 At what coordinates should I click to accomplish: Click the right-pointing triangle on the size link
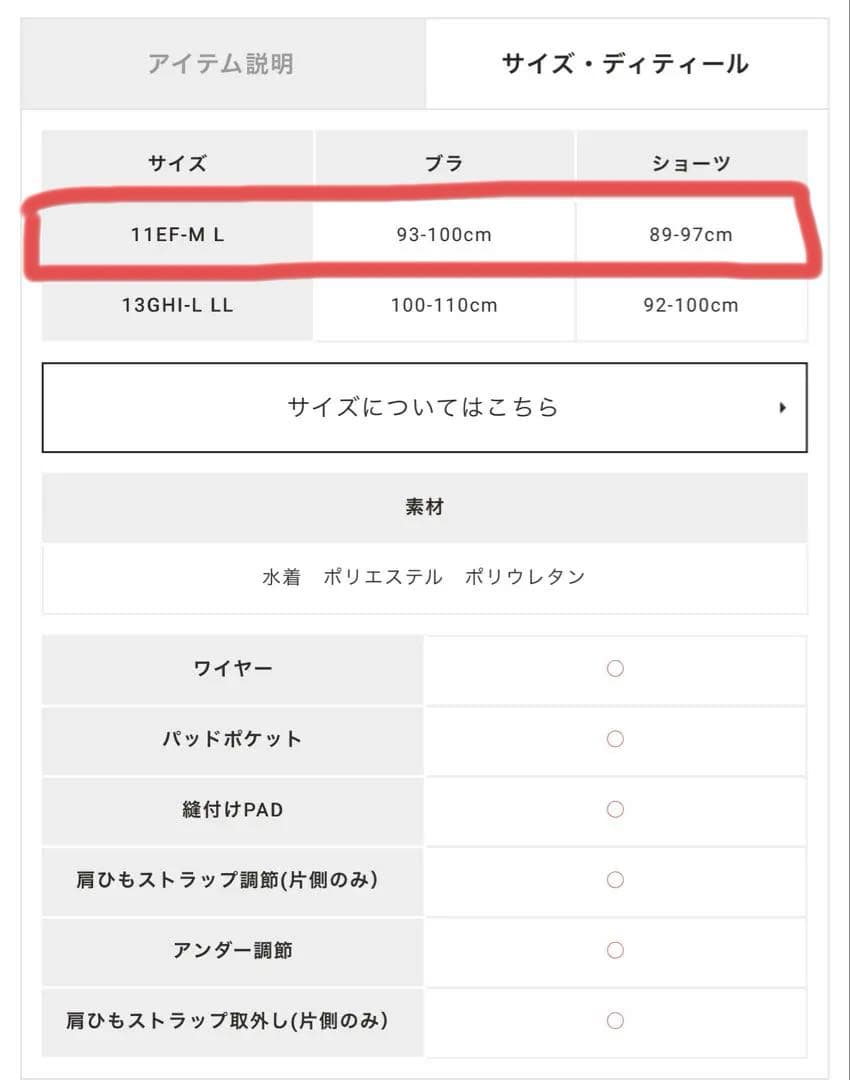(784, 407)
